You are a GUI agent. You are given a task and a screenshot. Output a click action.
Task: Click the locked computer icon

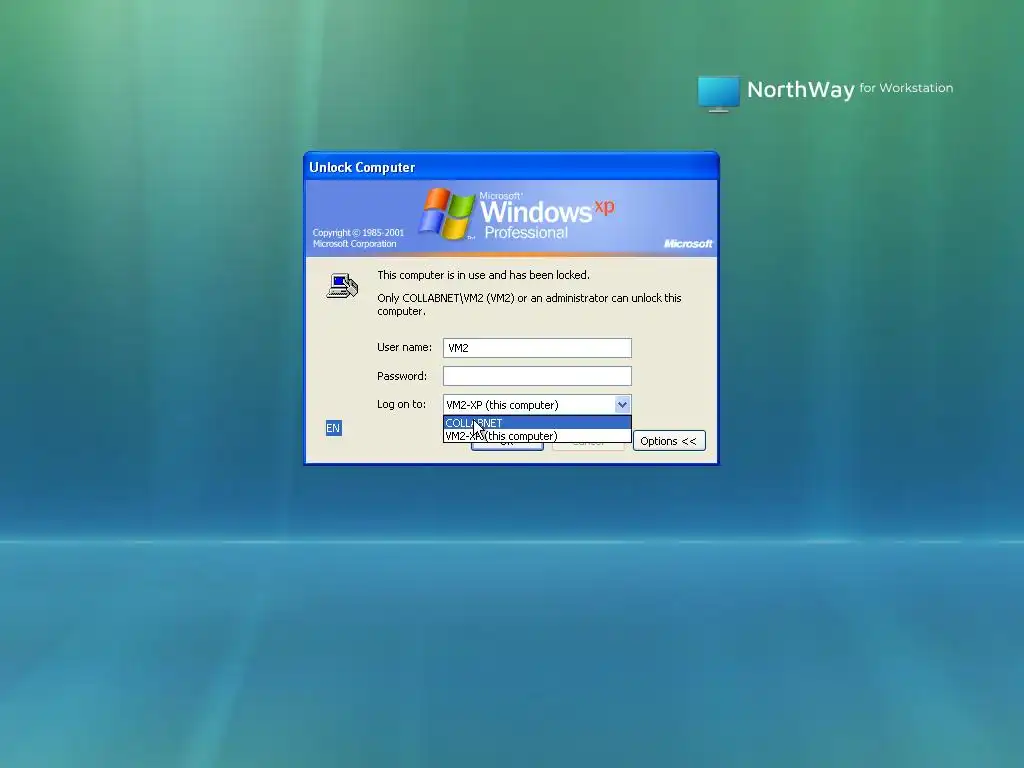click(342, 286)
